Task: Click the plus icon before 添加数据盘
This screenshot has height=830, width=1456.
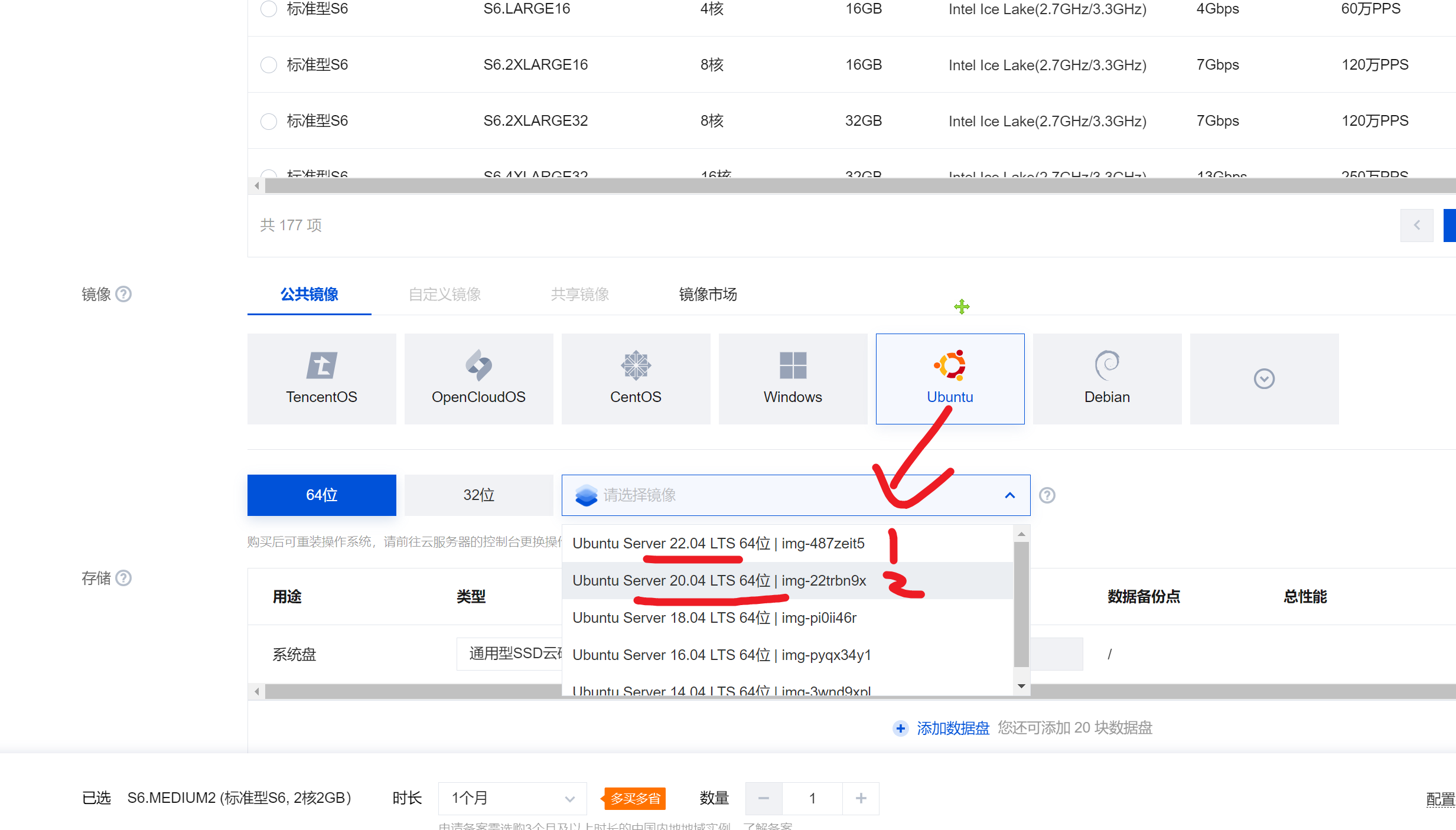Action: (x=901, y=728)
